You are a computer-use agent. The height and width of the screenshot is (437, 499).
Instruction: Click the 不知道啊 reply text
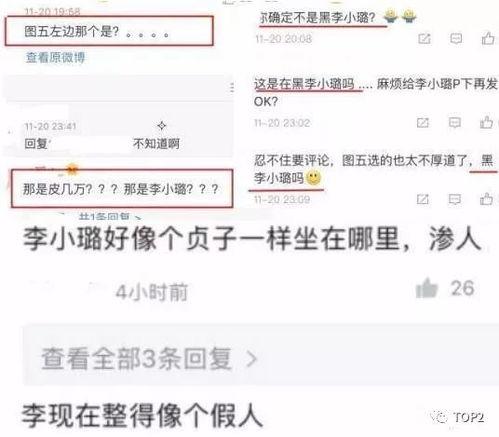click(x=156, y=144)
